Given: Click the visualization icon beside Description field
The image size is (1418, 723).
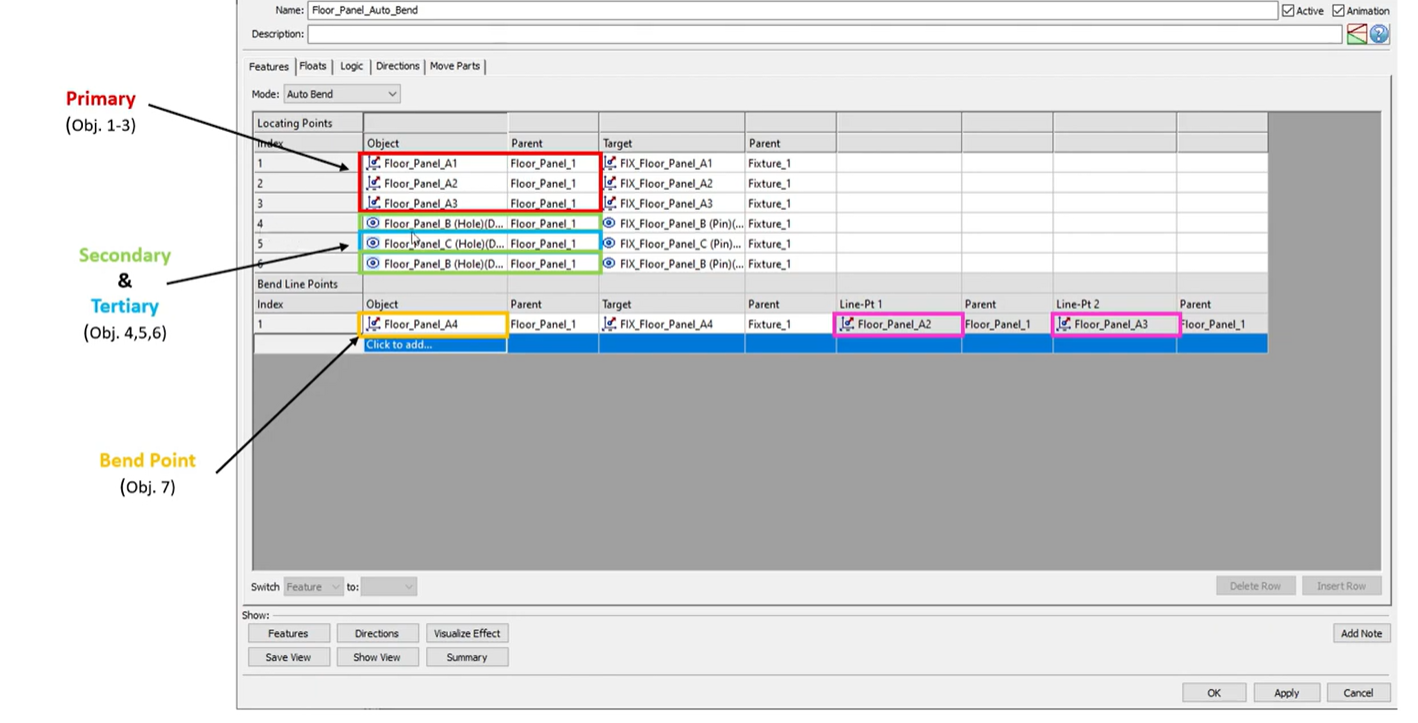Looking at the screenshot, I should point(1356,33).
